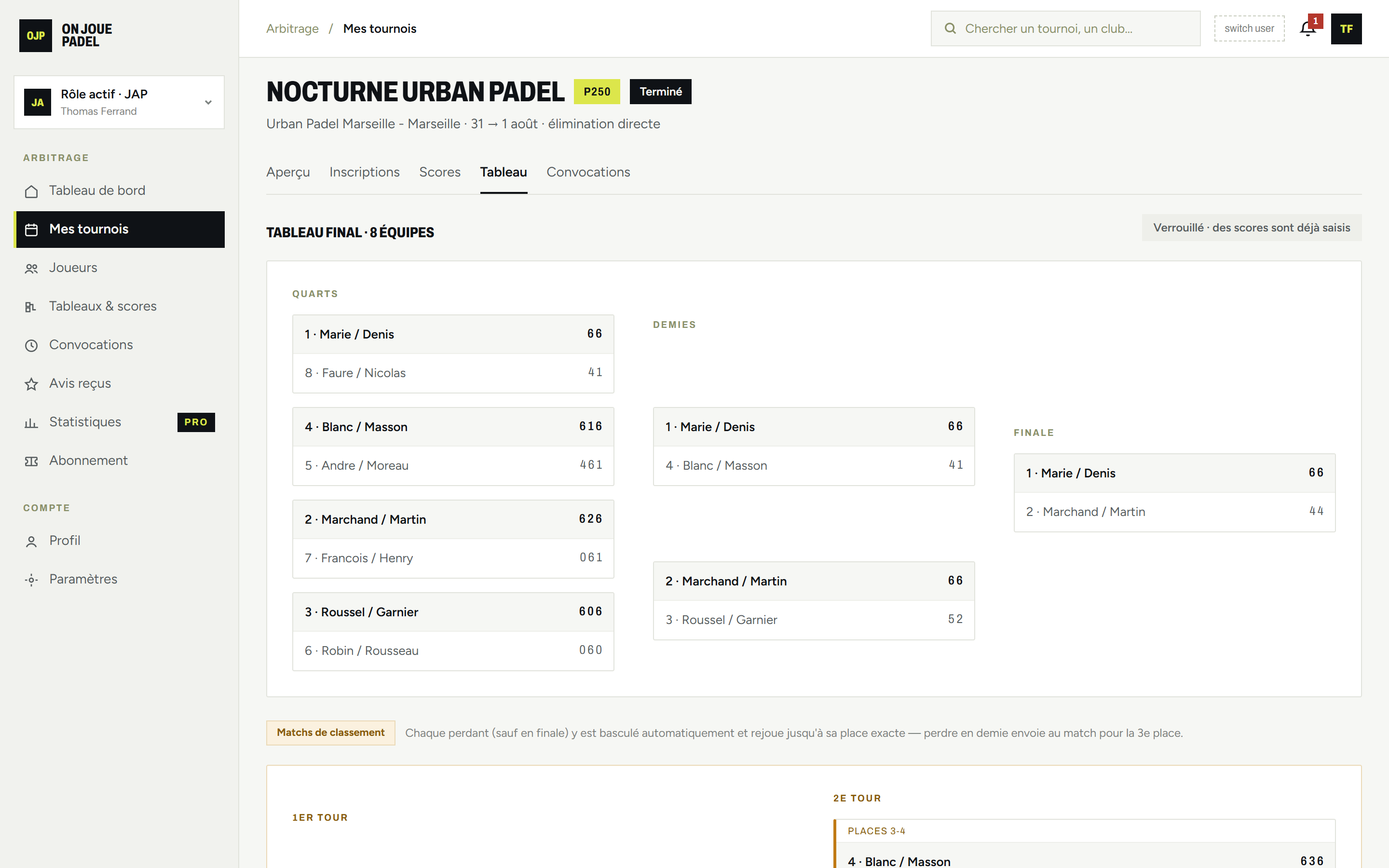Click the search magnifier icon
This screenshot has width=1389, height=868.
point(951,29)
